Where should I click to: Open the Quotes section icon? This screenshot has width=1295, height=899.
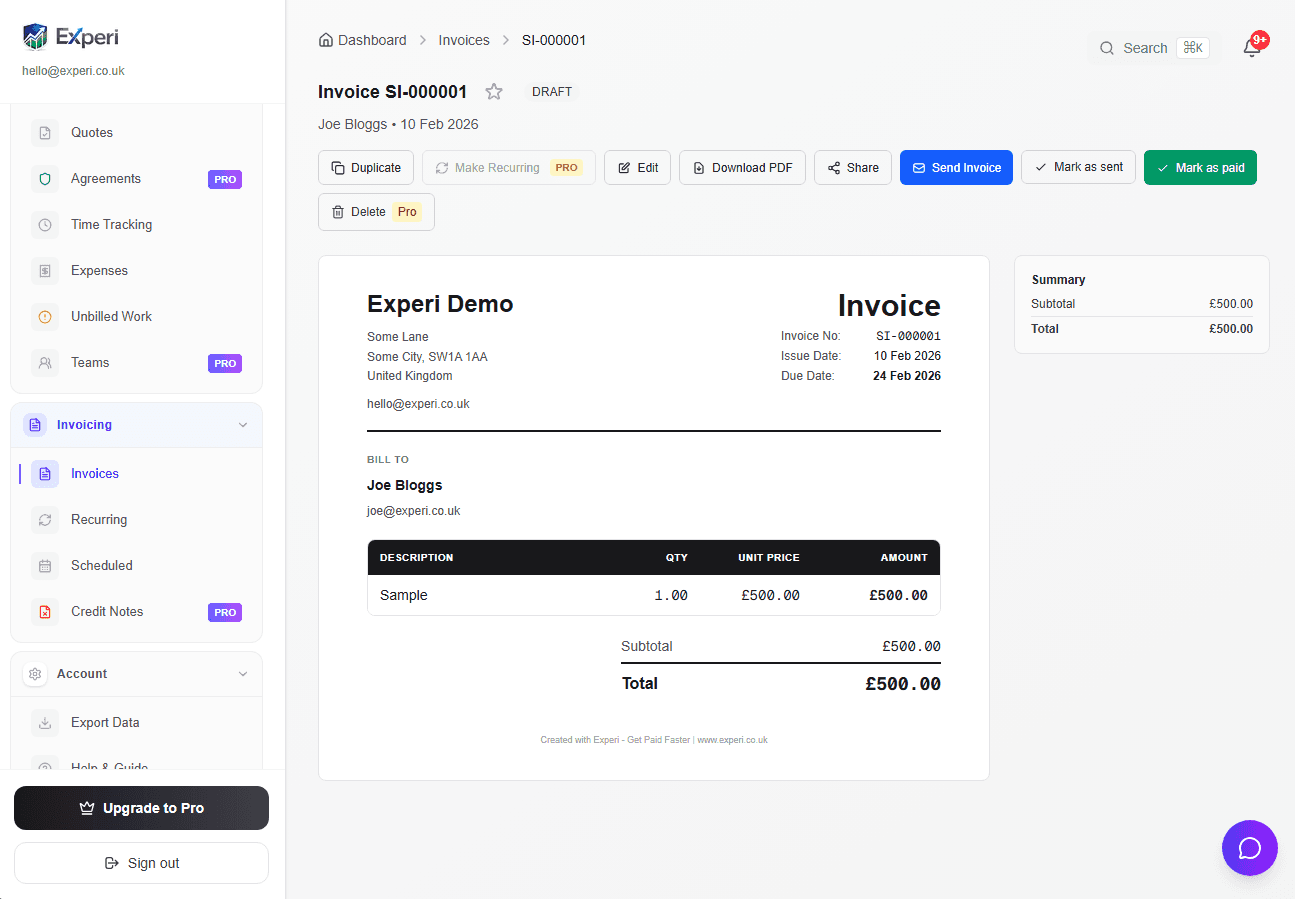click(44, 132)
